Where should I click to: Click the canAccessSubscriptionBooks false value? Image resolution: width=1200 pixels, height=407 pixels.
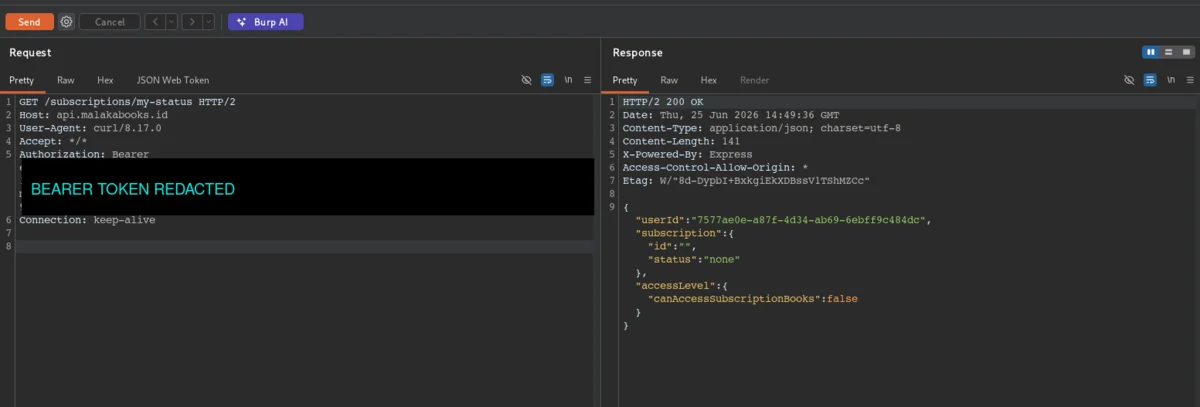[x=841, y=297]
